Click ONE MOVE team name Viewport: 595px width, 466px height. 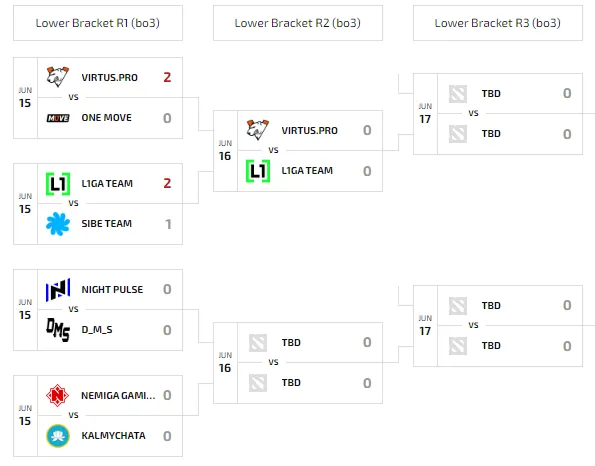click(107, 118)
